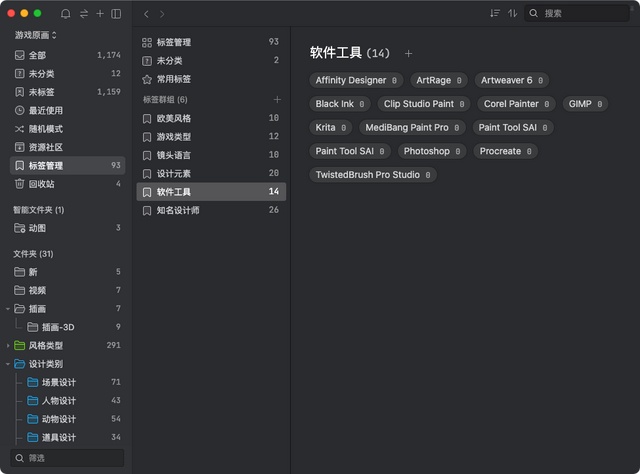Collapse the 设计类别 folder arrow
640x474 pixels.
click(8, 364)
